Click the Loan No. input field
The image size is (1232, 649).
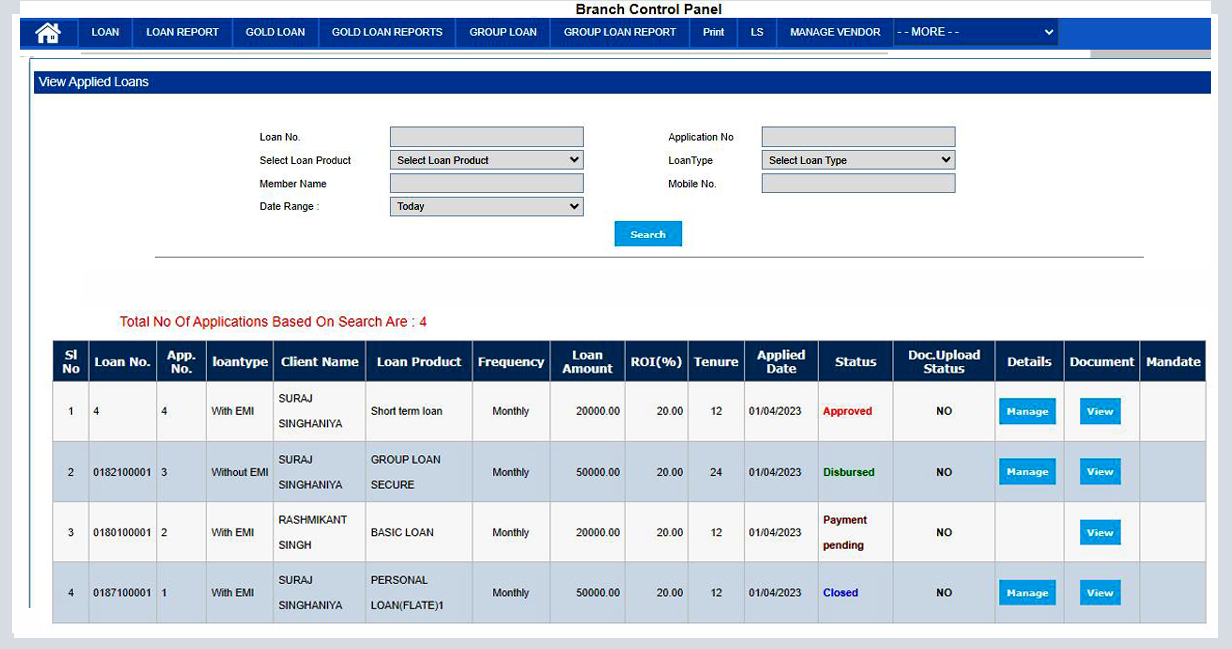[486, 136]
